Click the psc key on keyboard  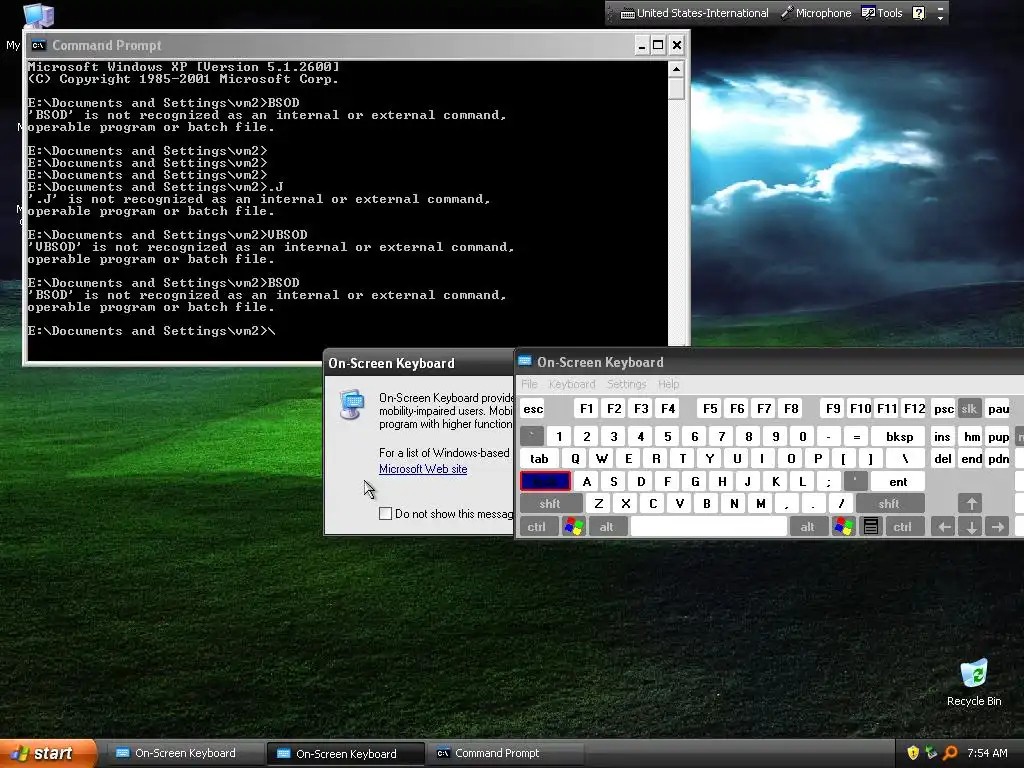click(x=944, y=409)
